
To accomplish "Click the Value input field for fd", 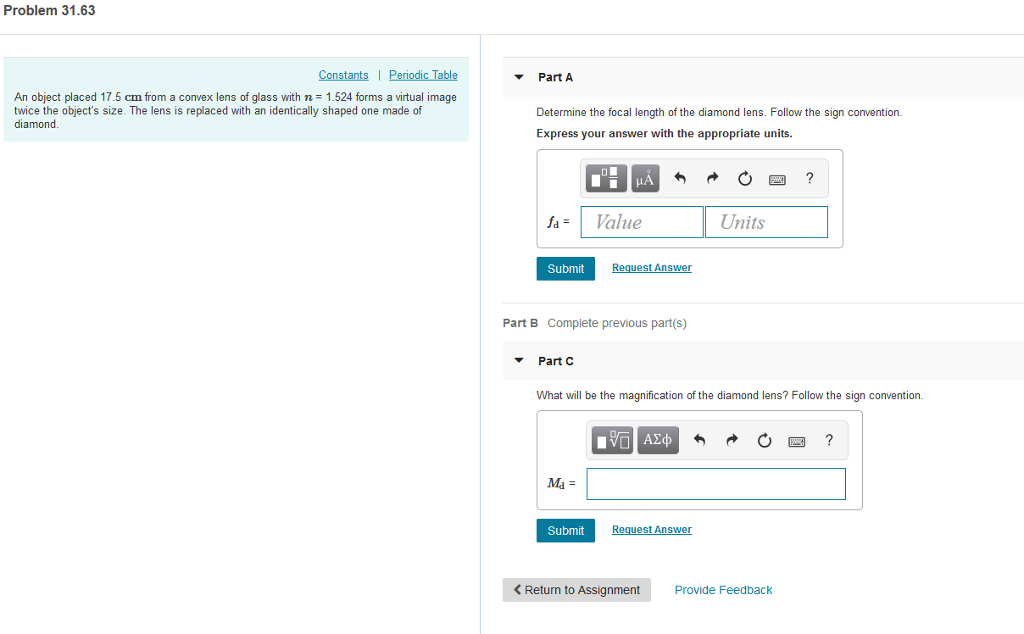I will (x=641, y=221).
